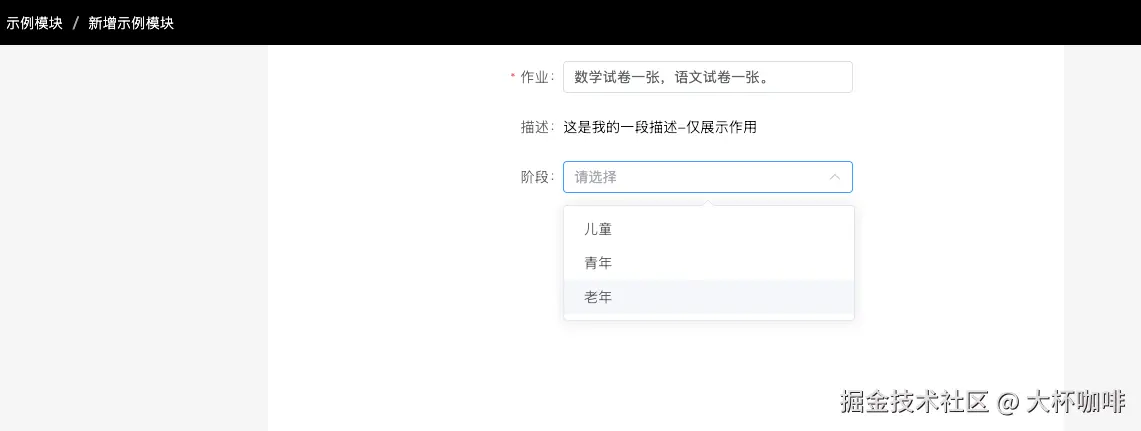This screenshot has width=1141, height=431.
Task: Click the 阶段 field label
Action: tap(536, 177)
